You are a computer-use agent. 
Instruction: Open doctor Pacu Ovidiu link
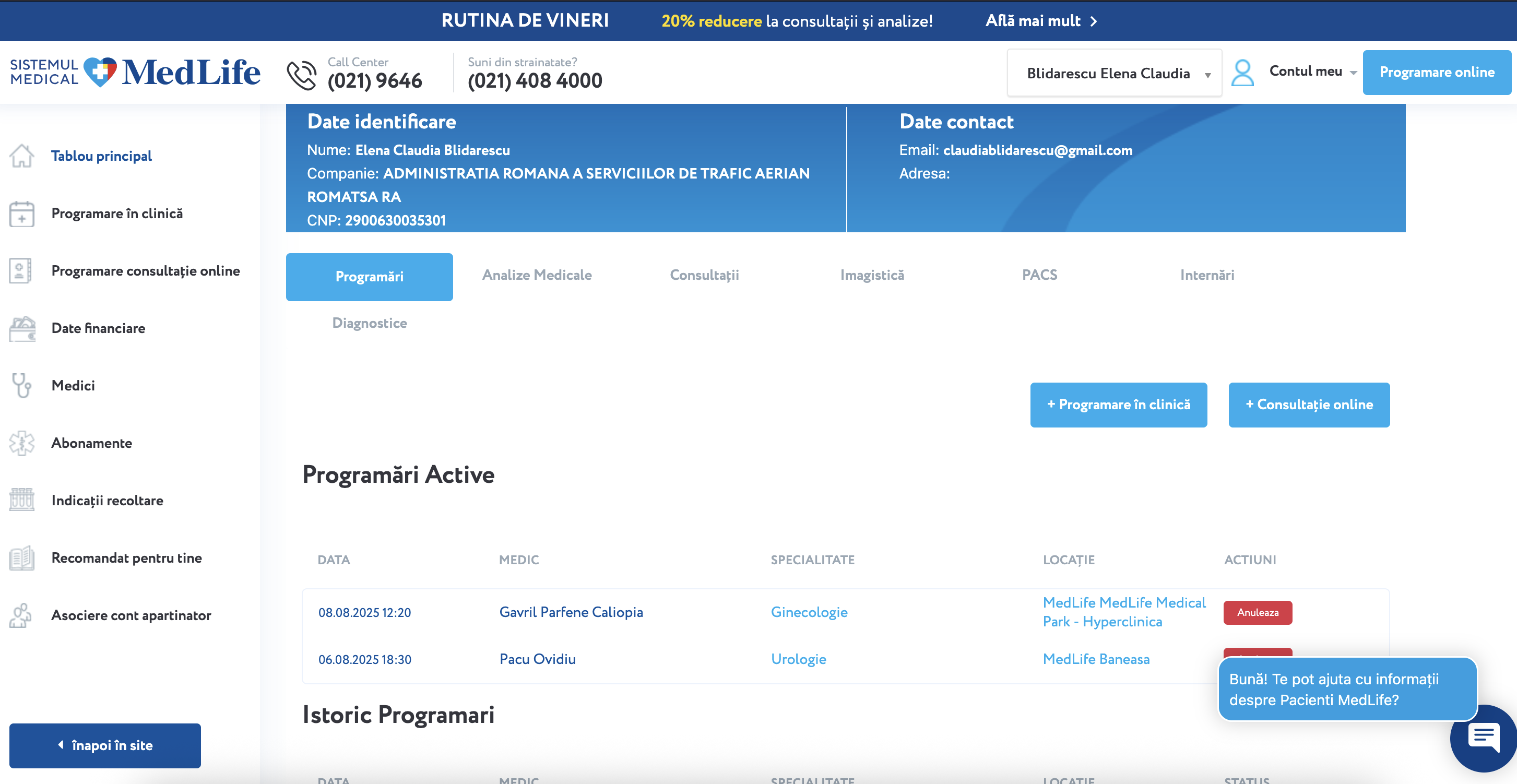click(537, 659)
